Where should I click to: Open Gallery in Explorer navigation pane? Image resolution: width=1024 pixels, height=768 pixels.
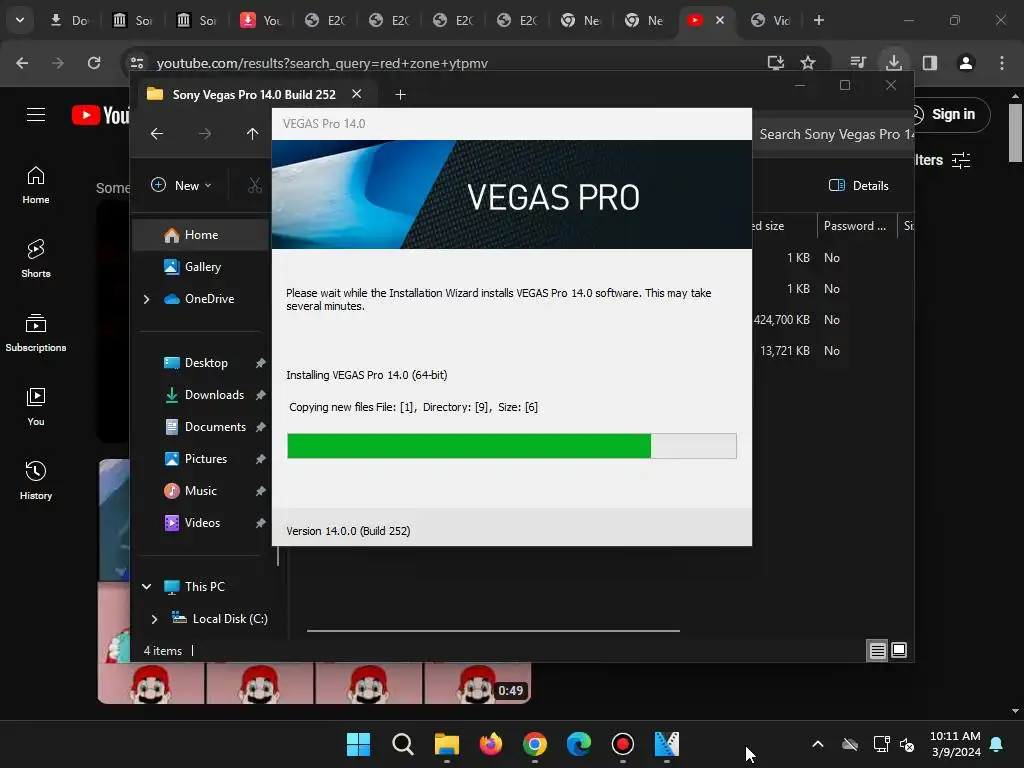click(200, 267)
